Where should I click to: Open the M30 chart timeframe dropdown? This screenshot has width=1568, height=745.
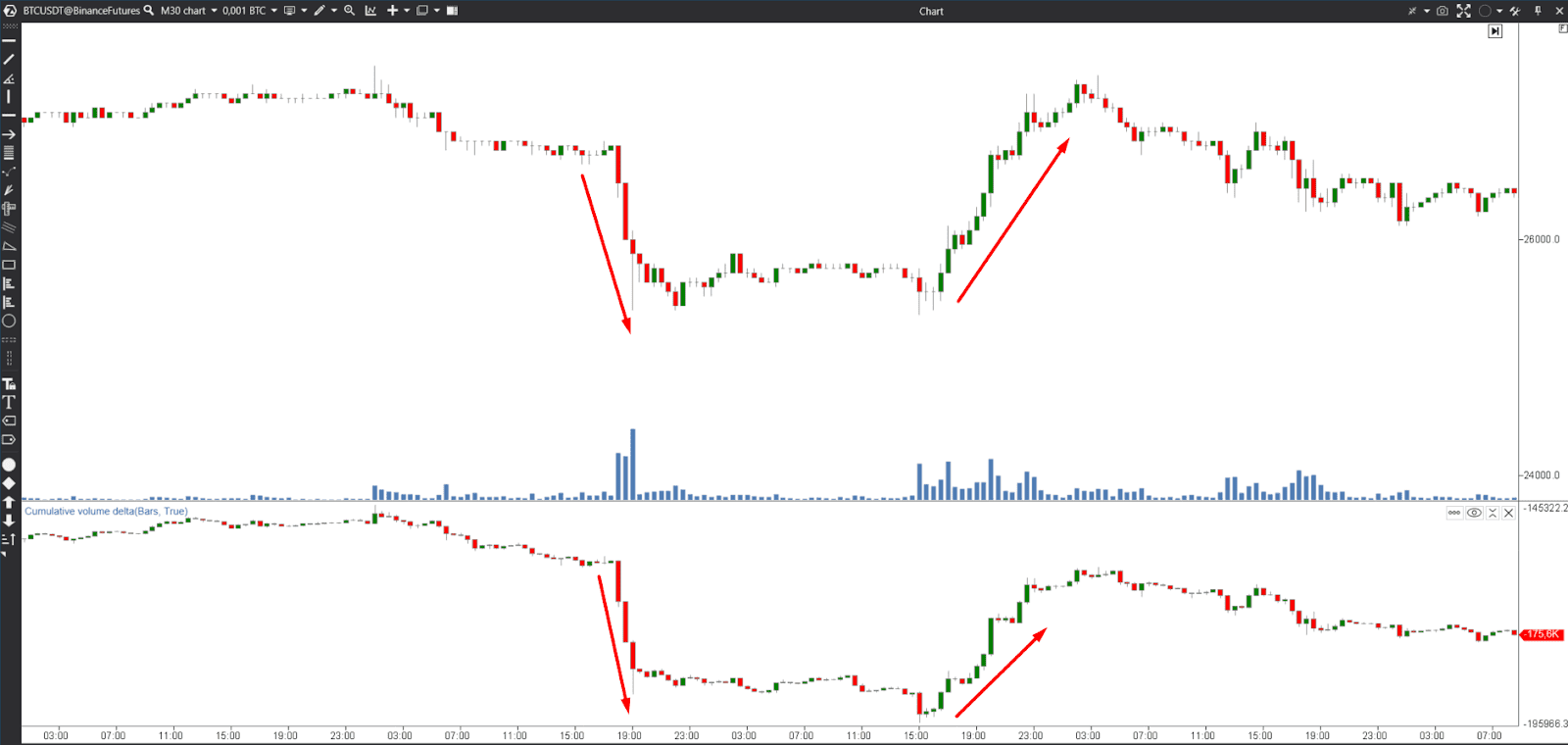(x=189, y=11)
